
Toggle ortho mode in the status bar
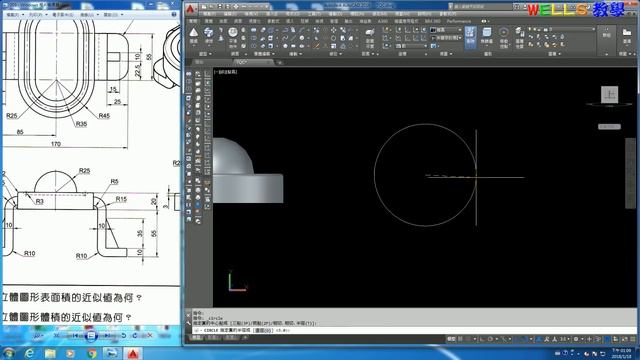(x=482, y=339)
